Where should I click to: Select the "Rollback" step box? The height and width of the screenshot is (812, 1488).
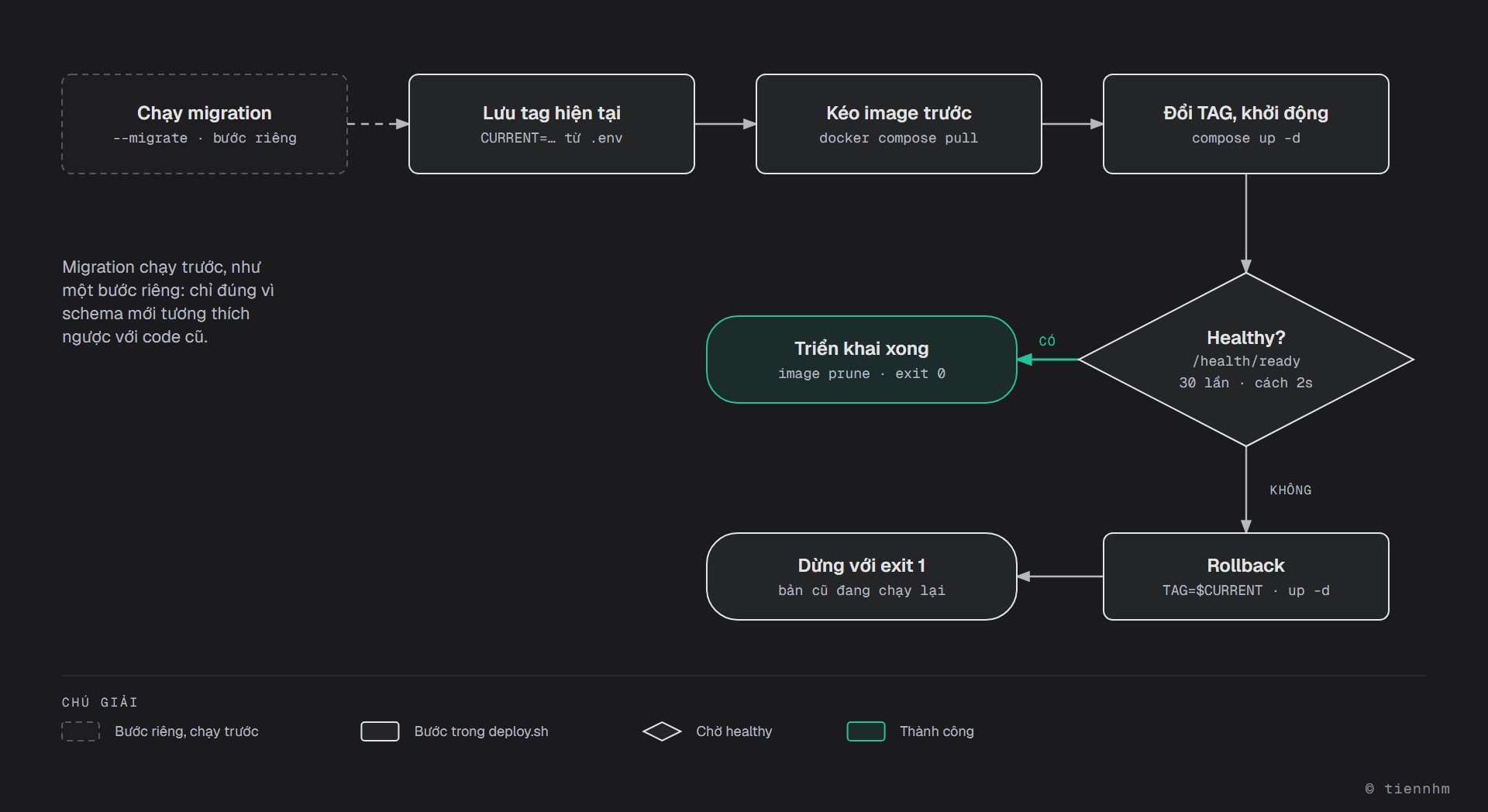(x=1246, y=576)
